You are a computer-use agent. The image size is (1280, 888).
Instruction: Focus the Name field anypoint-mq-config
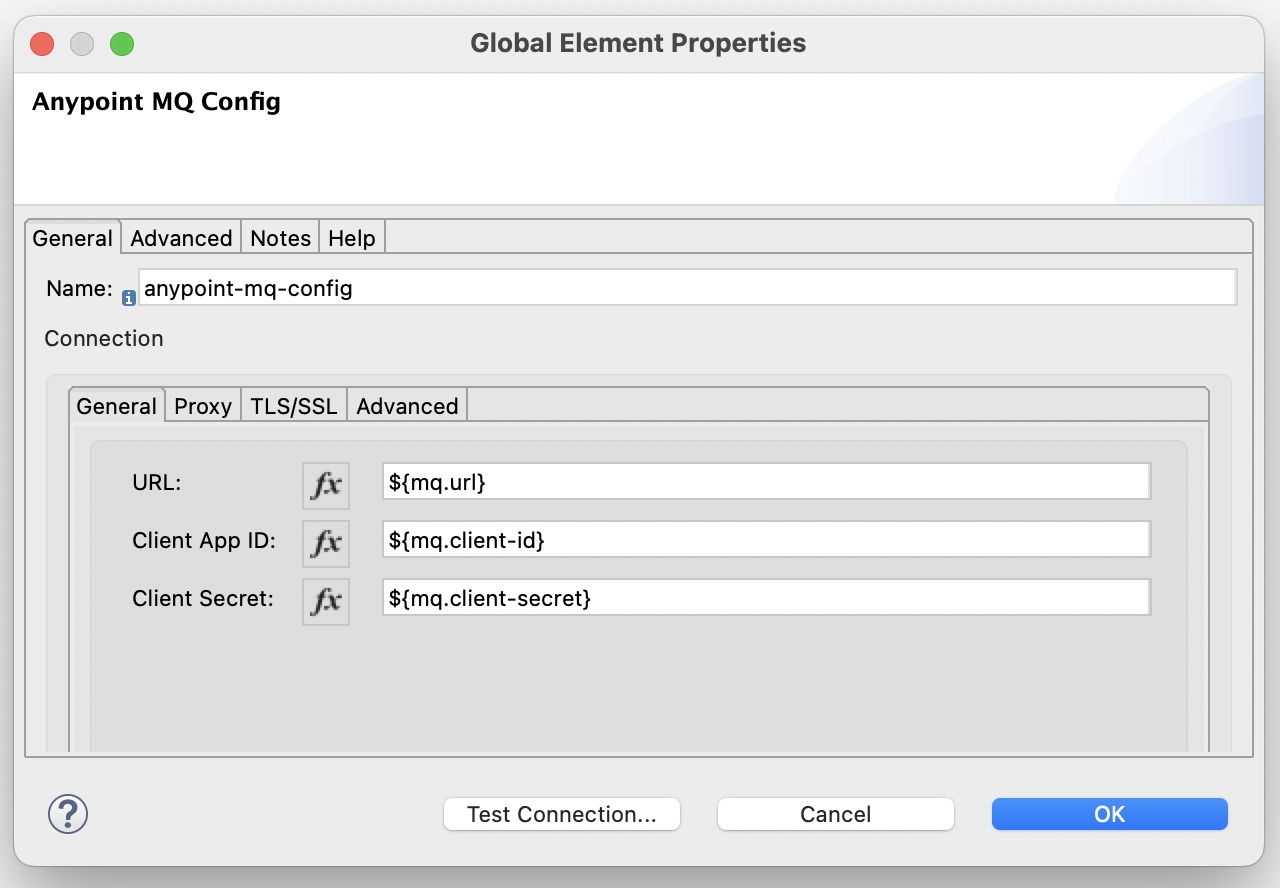(x=687, y=288)
